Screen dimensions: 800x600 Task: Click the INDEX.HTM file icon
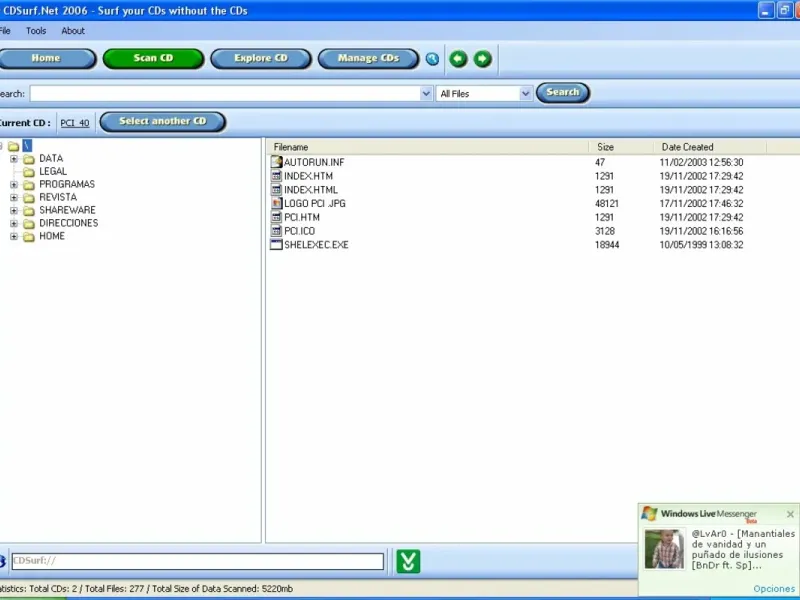[276, 176]
